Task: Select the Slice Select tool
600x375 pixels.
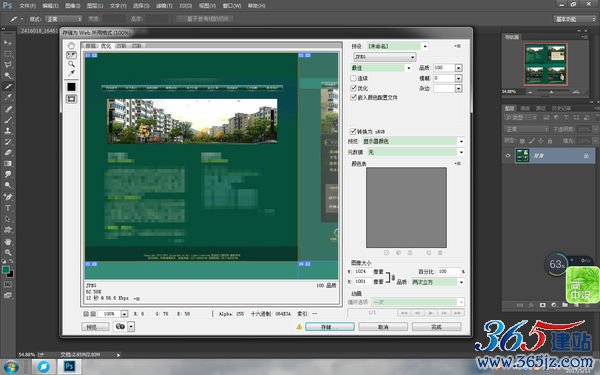Action: pos(71,55)
